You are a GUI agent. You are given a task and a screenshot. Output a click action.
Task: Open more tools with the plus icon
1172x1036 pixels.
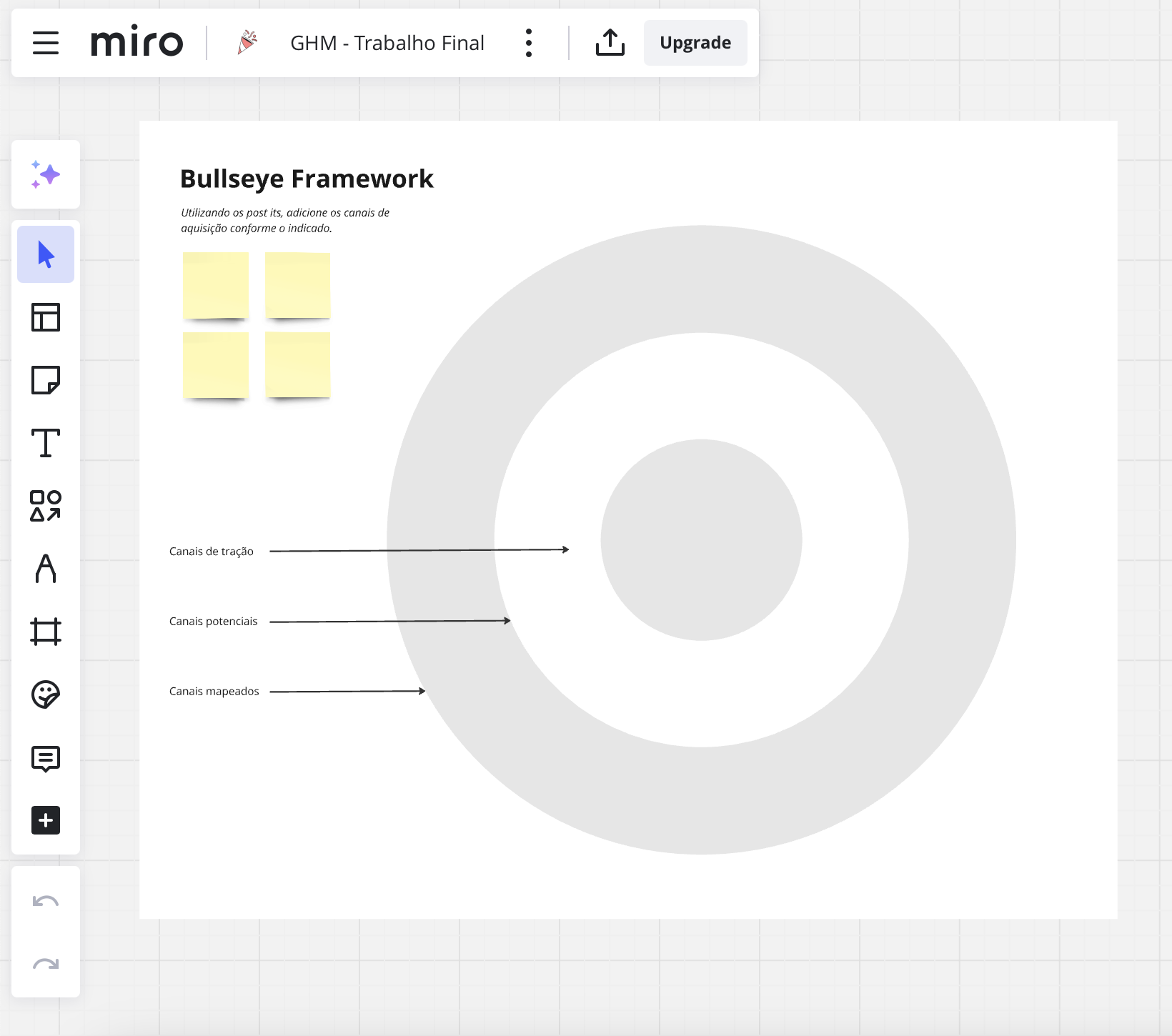point(45,820)
